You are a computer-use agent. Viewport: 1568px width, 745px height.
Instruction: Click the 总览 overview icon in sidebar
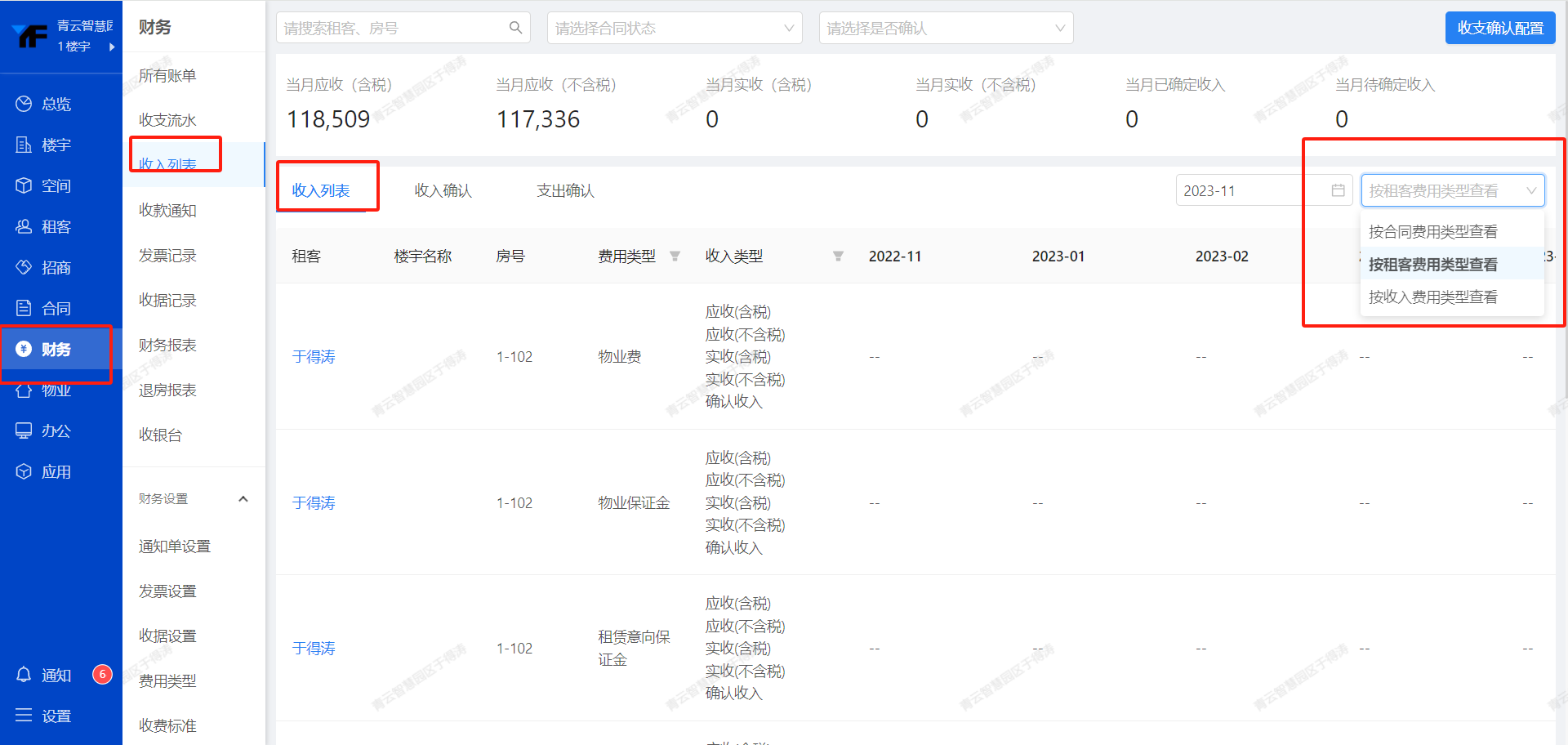(x=24, y=104)
